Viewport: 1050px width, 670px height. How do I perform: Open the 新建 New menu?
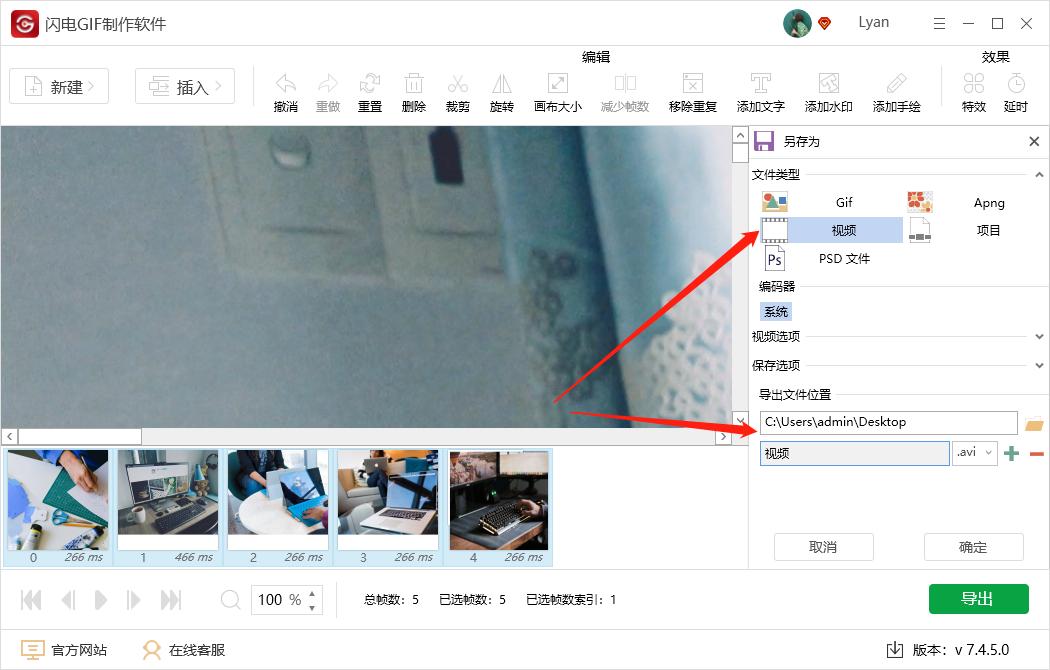[x=58, y=86]
